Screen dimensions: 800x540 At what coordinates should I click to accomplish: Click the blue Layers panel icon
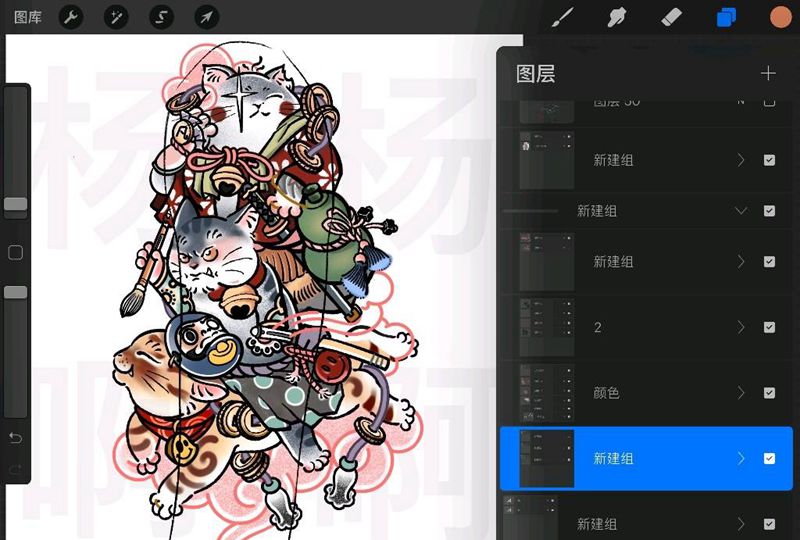(726, 17)
